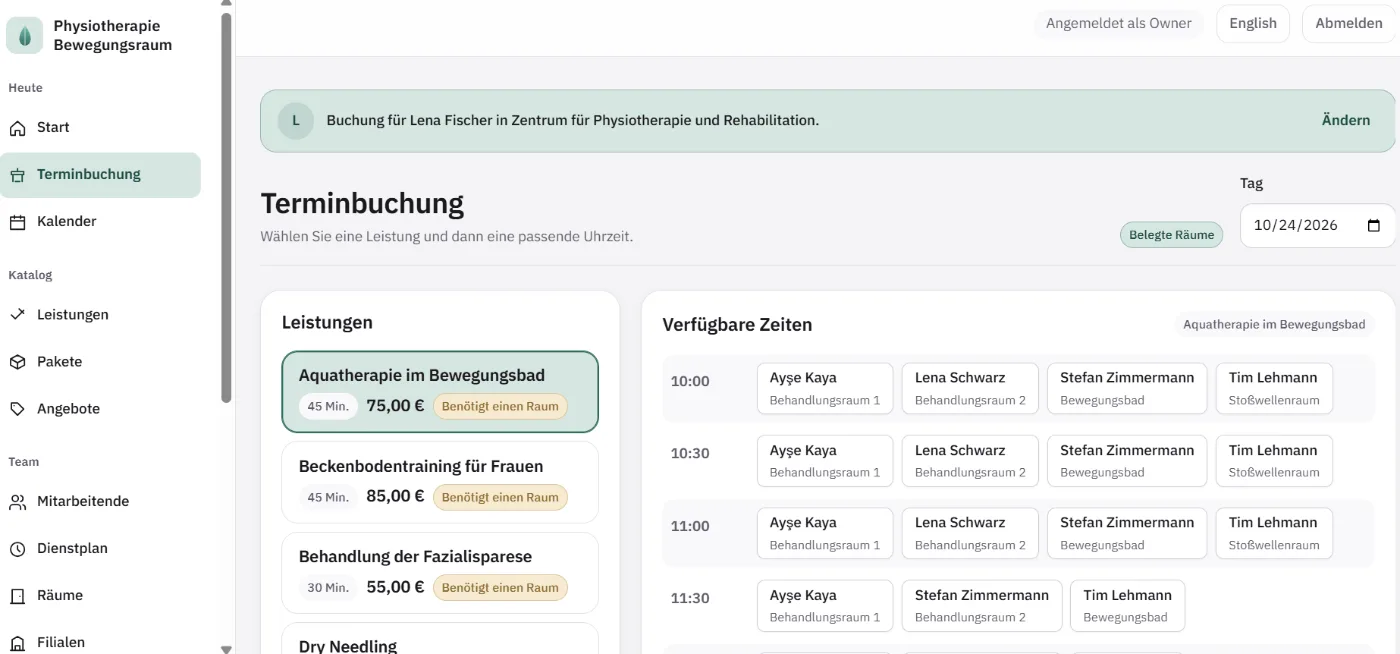Viewport: 1400px width, 654px height.
Task: Click Ändern in the booking banner
Action: coord(1346,120)
